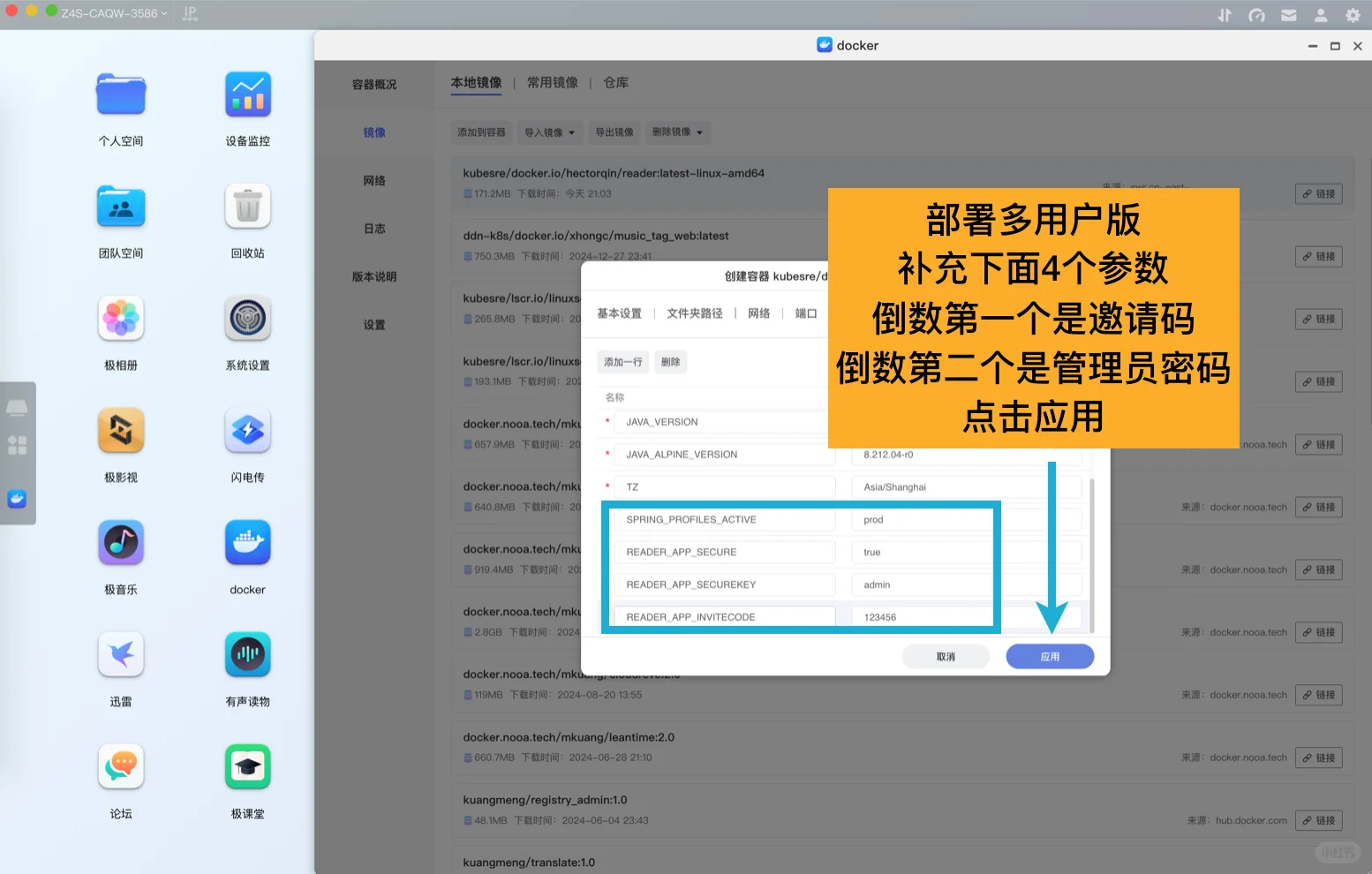Open the 回收站 trash icon

247,207
